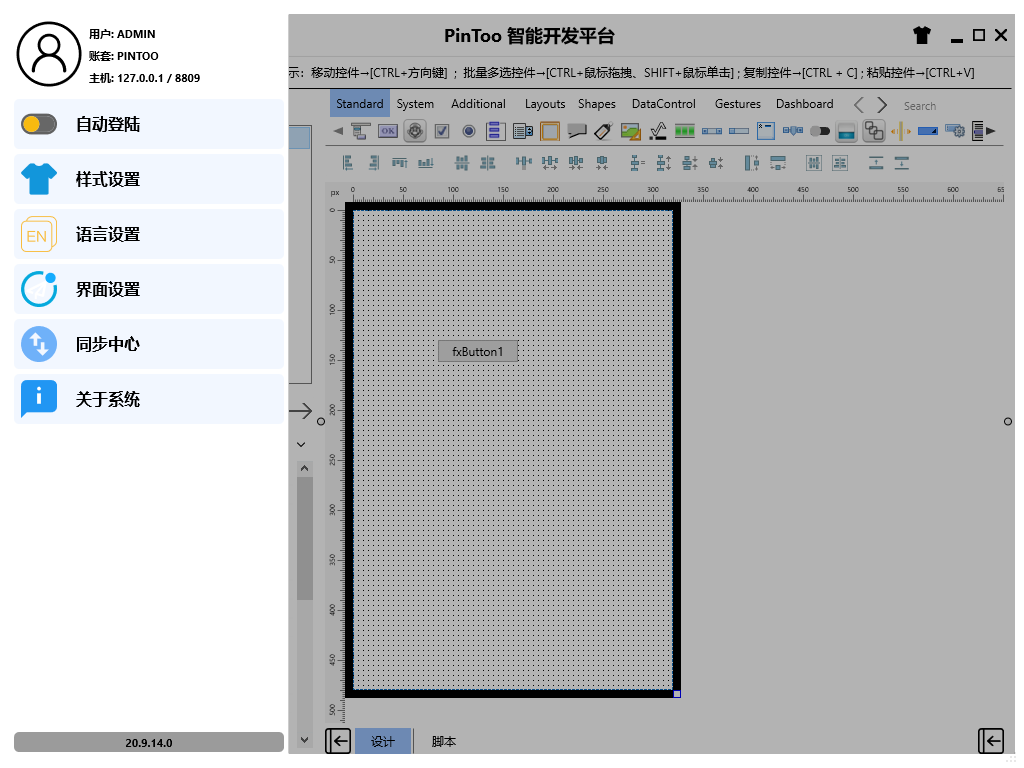This screenshot has width=1024, height=768.
Task: Select the list box component with purple rows
Action: pos(494,131)
